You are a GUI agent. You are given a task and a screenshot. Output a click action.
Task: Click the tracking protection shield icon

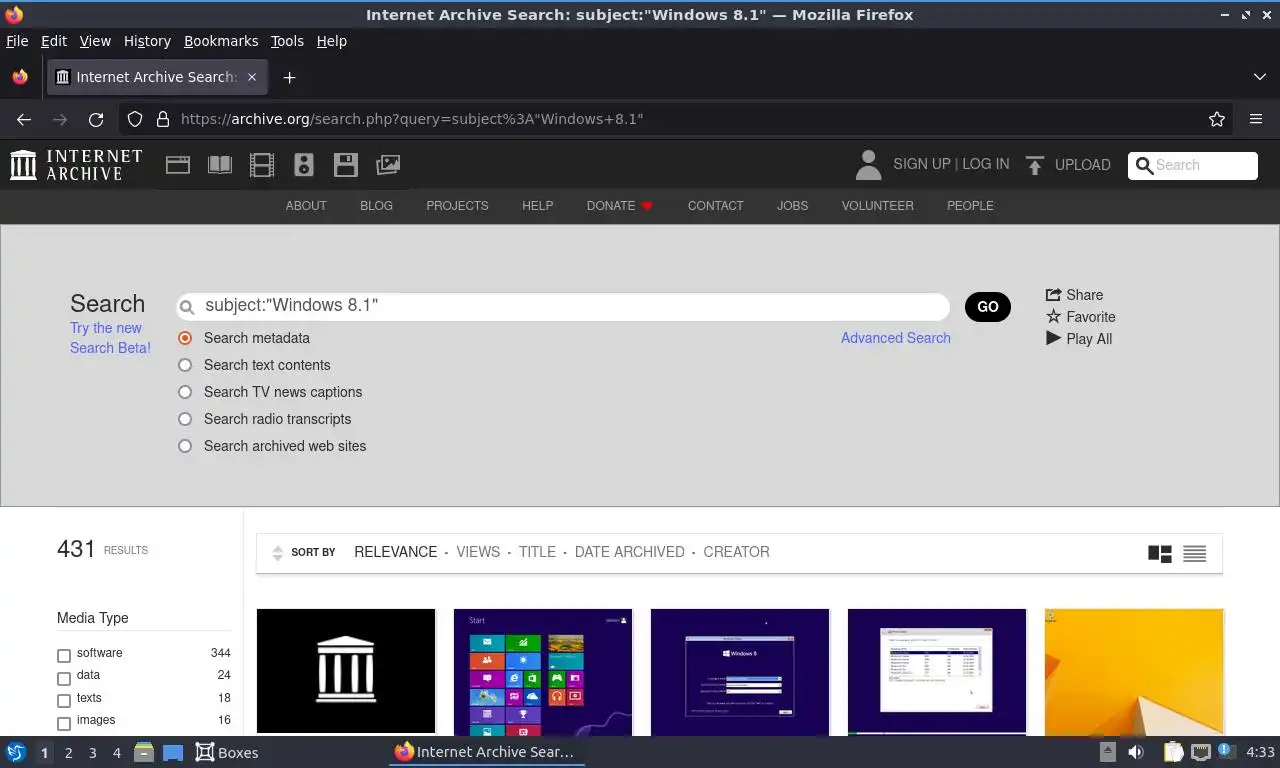[135, 119]
